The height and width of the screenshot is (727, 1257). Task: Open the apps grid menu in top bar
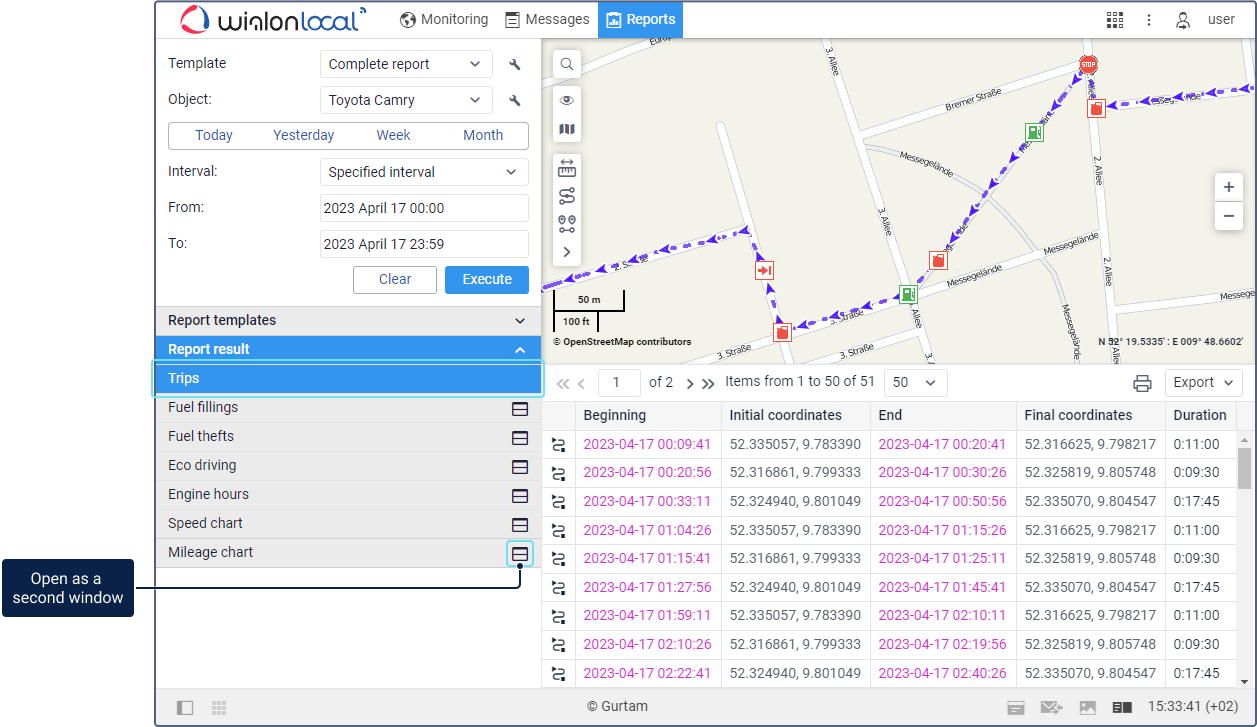1115,20
